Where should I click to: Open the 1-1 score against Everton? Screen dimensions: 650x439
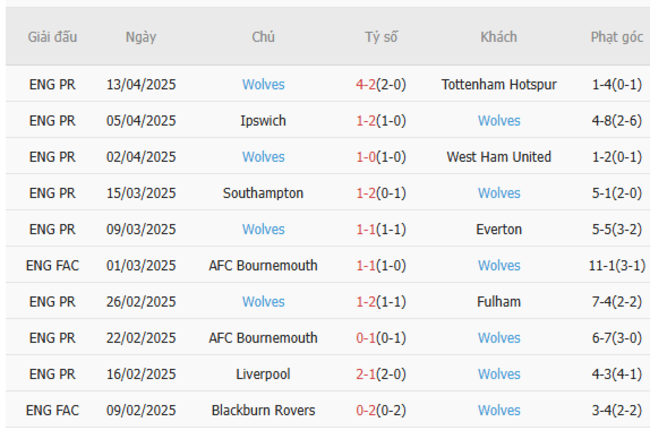pos(366,229)
